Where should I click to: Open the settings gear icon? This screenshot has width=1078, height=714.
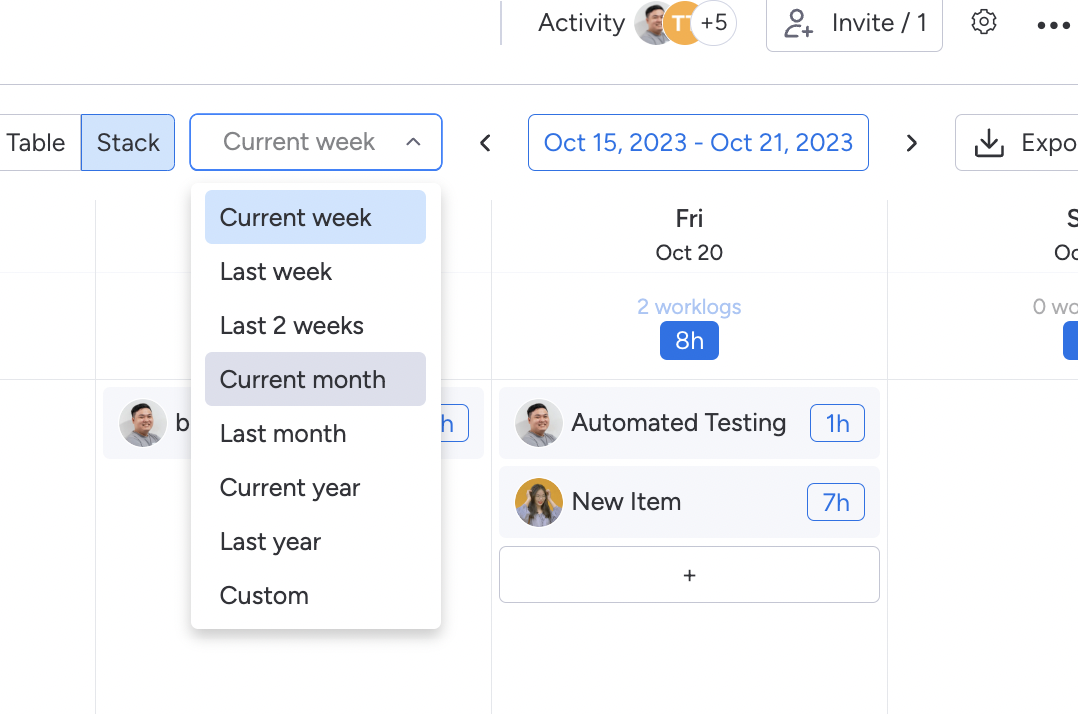(984, 22)
